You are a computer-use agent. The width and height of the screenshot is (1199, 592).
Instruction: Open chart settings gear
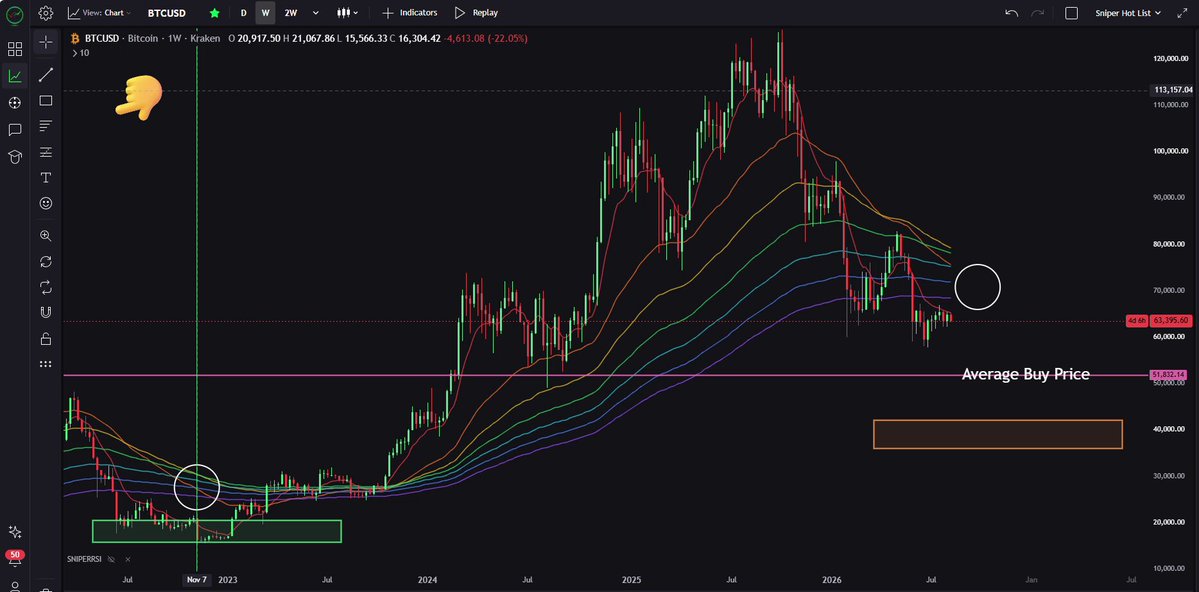(46, 13)
